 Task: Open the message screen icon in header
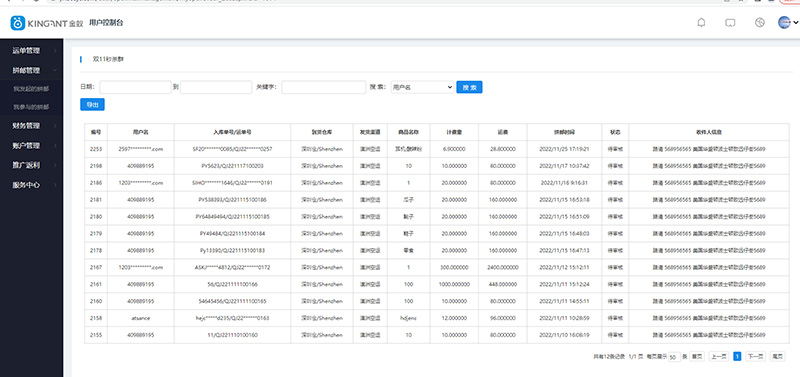tap(730, 23)
